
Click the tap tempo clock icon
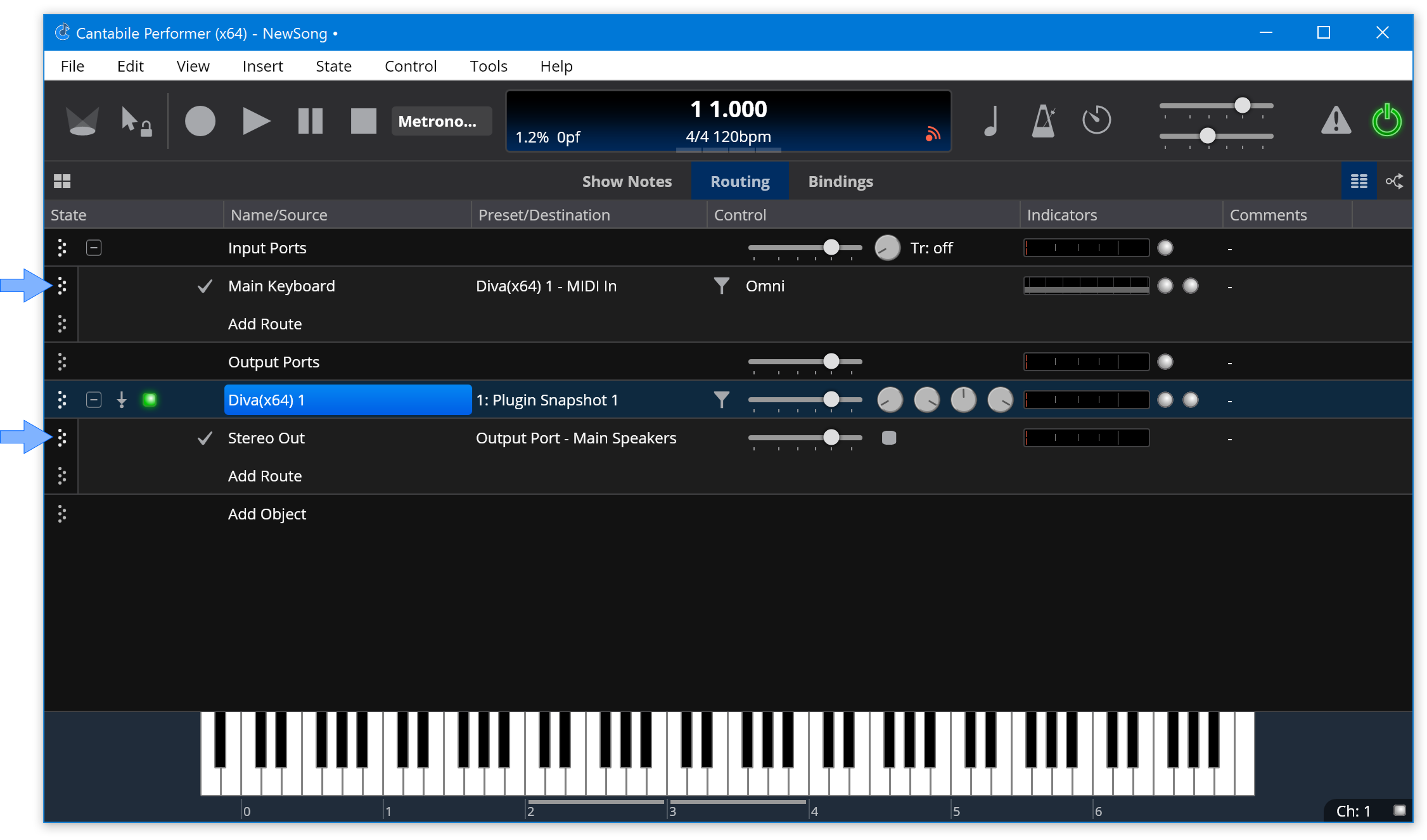tap(1097, 120)
